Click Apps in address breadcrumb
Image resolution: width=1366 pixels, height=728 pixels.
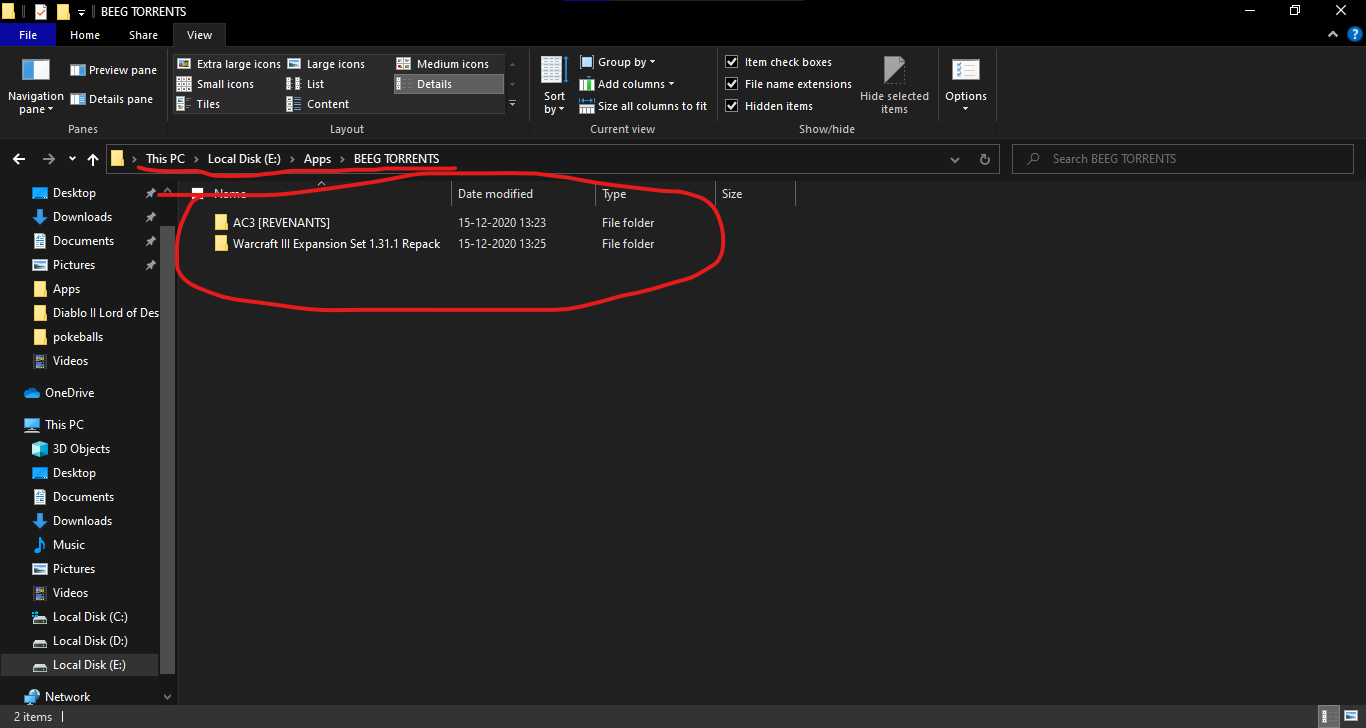317,159
